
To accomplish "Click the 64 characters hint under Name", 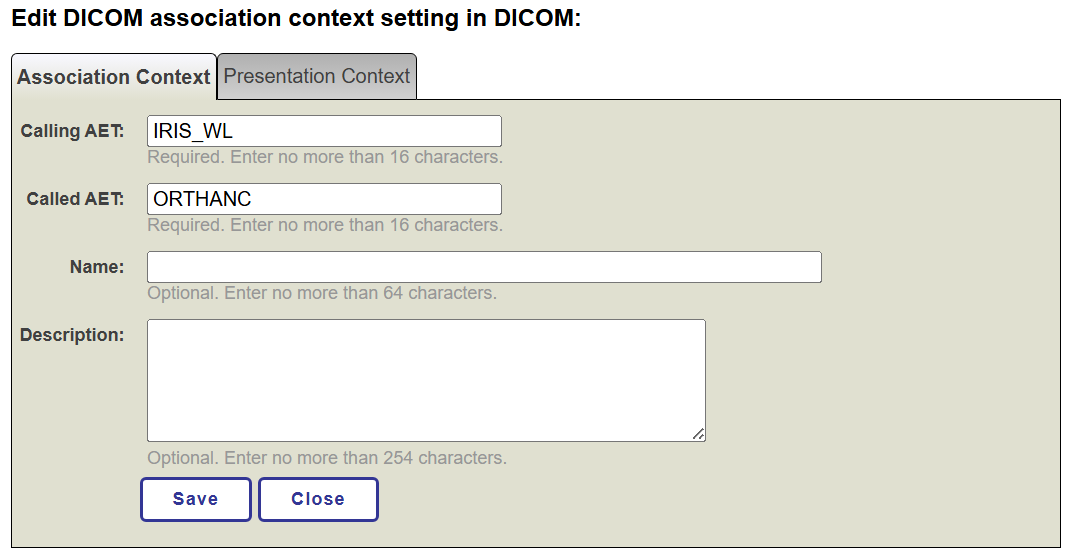I will click(x=321, y=293).
